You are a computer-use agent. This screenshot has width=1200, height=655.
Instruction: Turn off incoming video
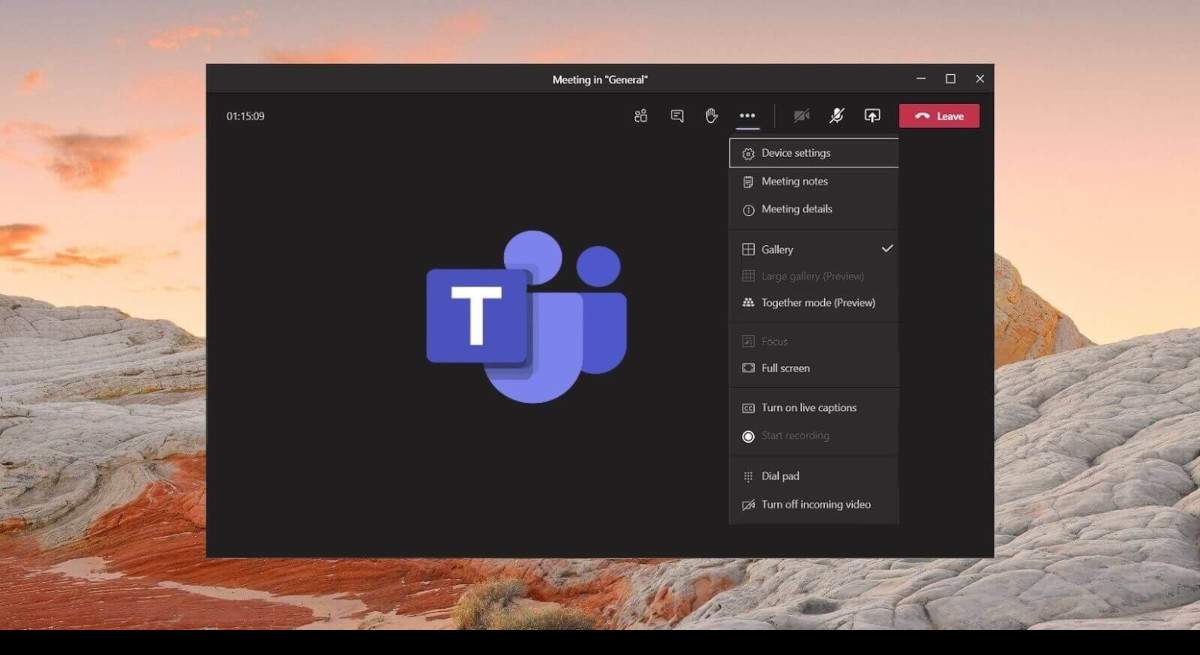click(x=814, y=505)
